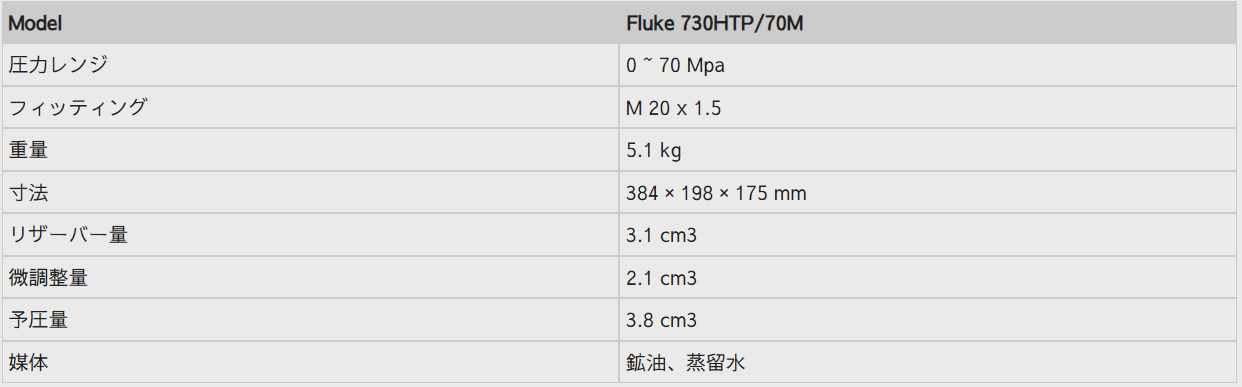Select the Fluke 730HTP/70M header text
Viewport: 1242px width, 387px height.
click(714, 23)
